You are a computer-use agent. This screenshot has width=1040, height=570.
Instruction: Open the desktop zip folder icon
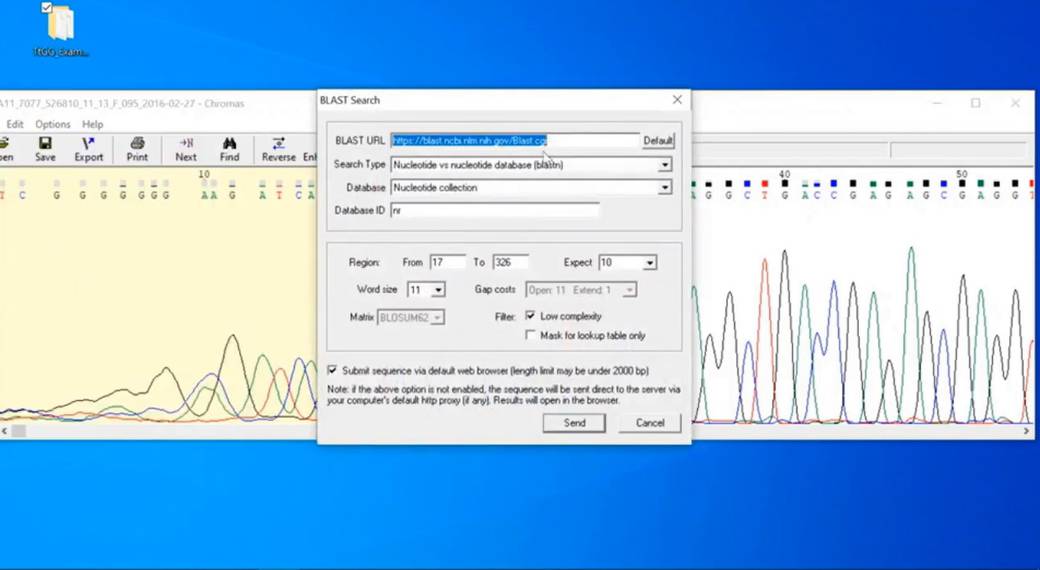coord(60,27)
